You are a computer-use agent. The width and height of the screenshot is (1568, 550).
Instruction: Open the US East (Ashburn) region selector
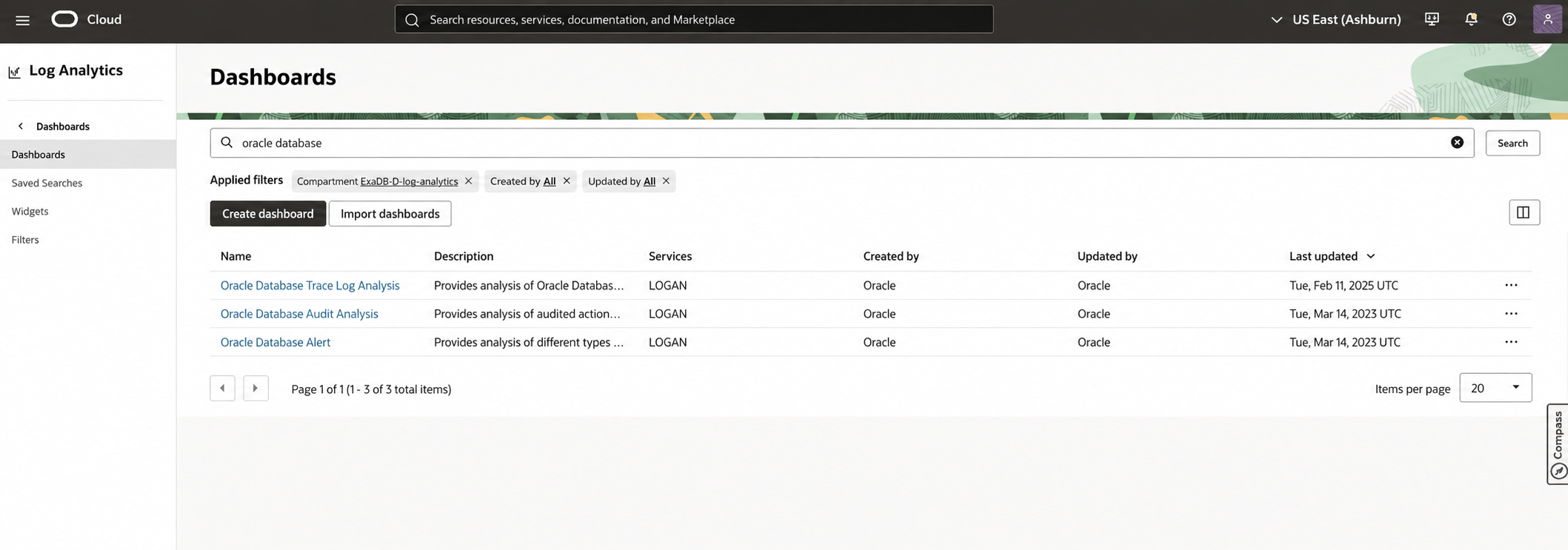pyautogui.click(x=1335, y=19)
